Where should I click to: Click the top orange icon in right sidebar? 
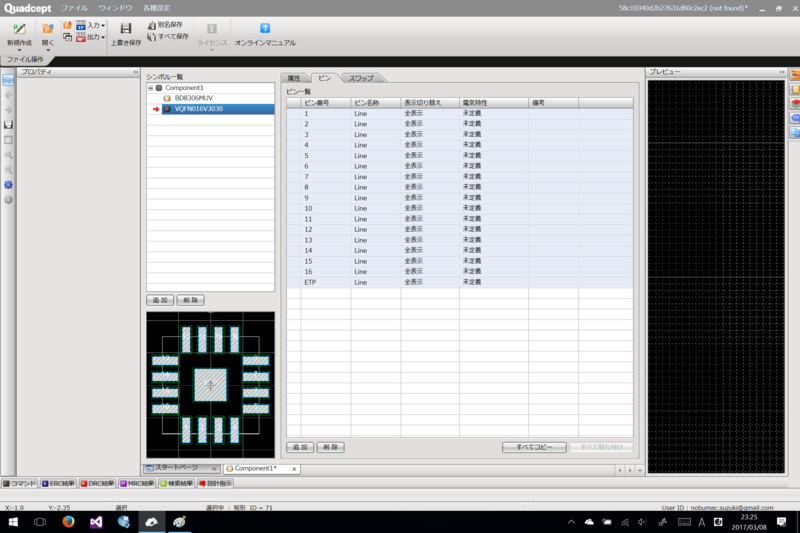click(795, 75)
